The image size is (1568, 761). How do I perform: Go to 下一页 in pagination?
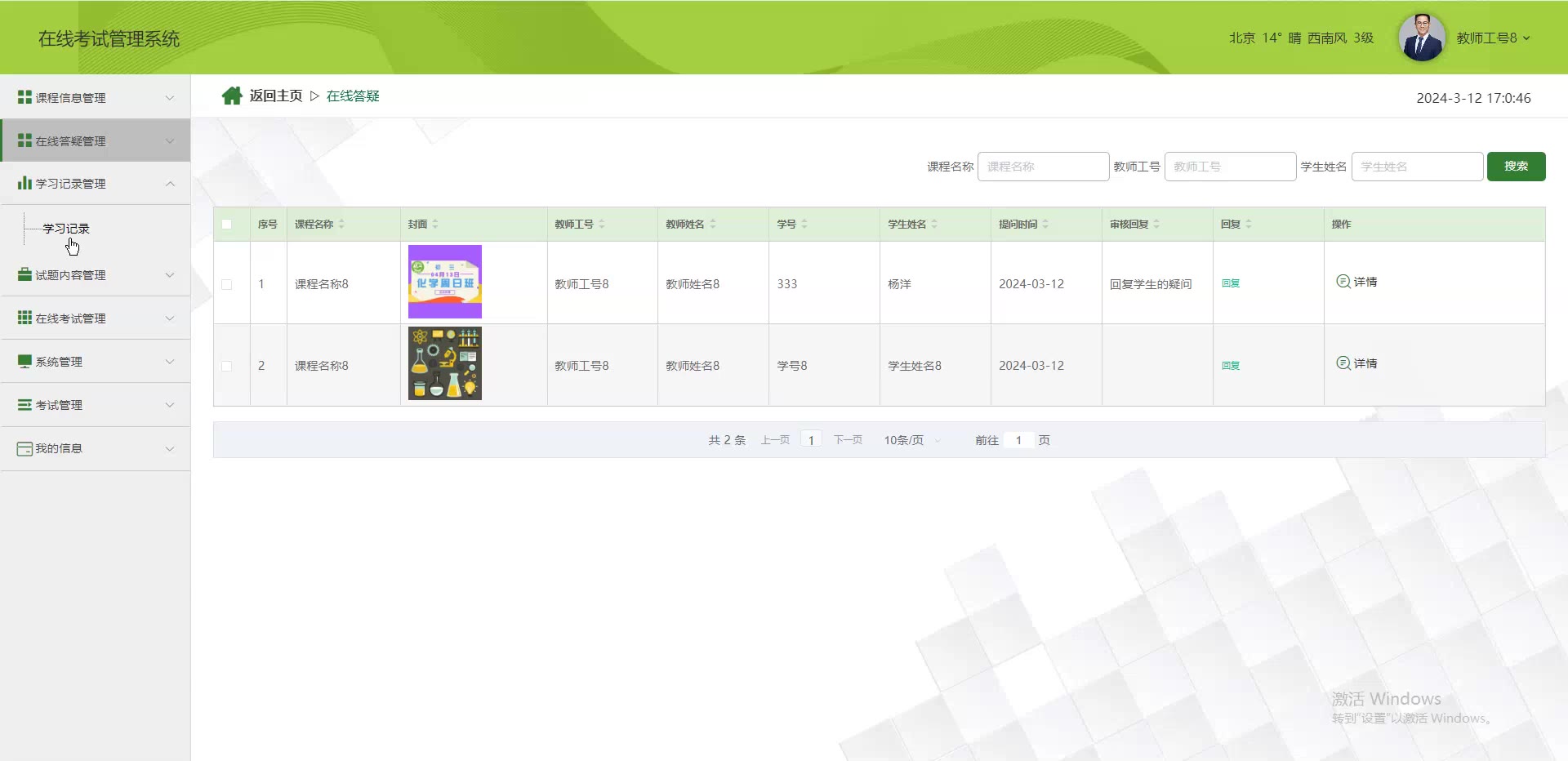point(848,440)
